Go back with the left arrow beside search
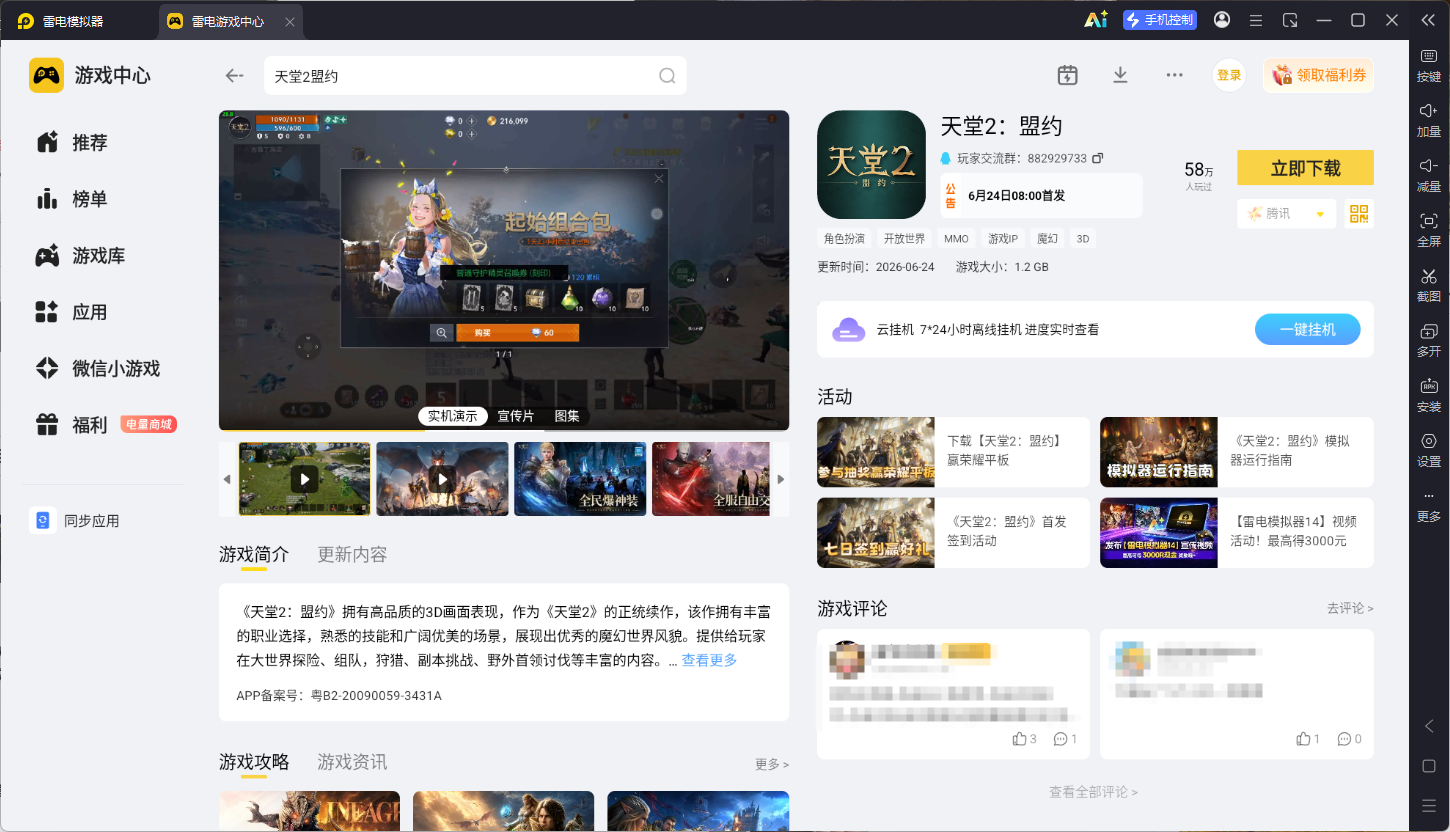 point(234,75)
